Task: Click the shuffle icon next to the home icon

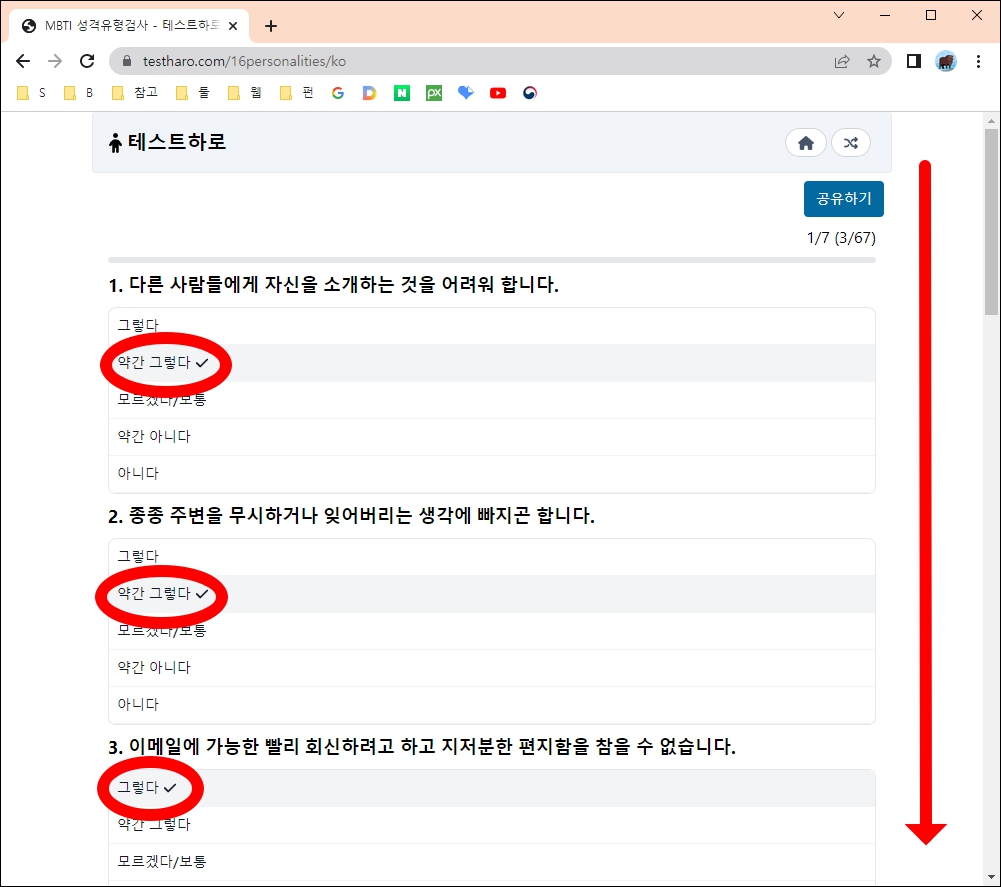Action: point(851,143)
